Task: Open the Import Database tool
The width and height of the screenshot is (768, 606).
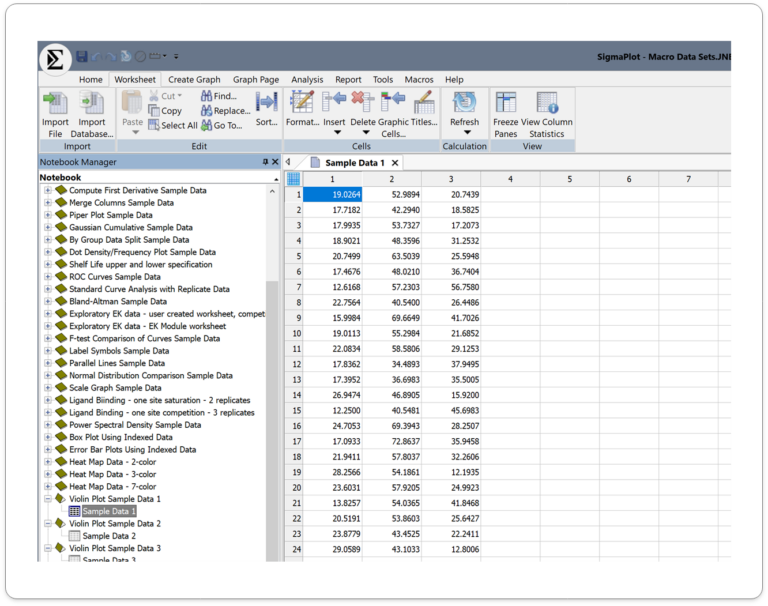Action: [92, 103]
